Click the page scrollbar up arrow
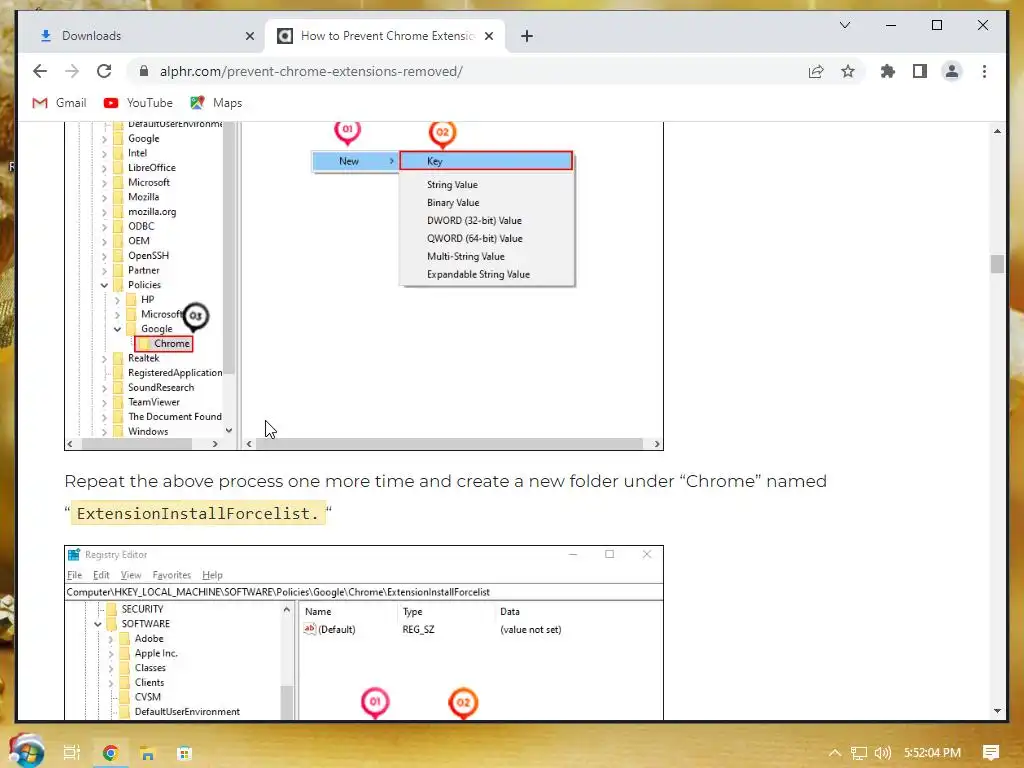The image size is (1024, 768). click(997, 131)
